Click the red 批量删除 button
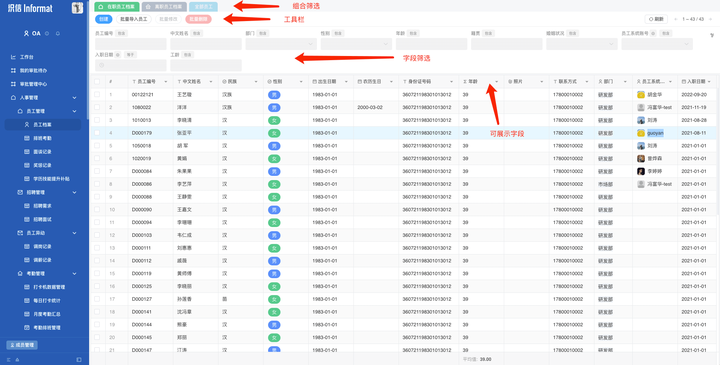The image size is (720, 365). click(198, 19)
